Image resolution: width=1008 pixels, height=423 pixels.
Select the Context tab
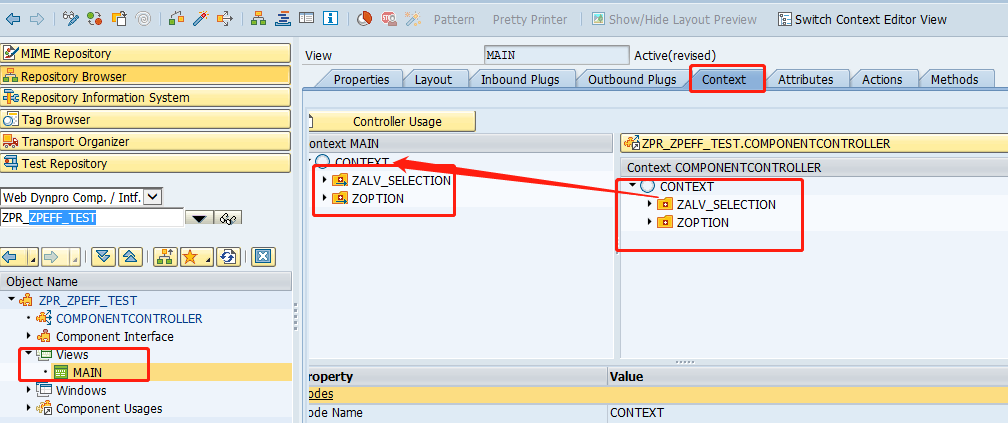[x=724, y=80]
